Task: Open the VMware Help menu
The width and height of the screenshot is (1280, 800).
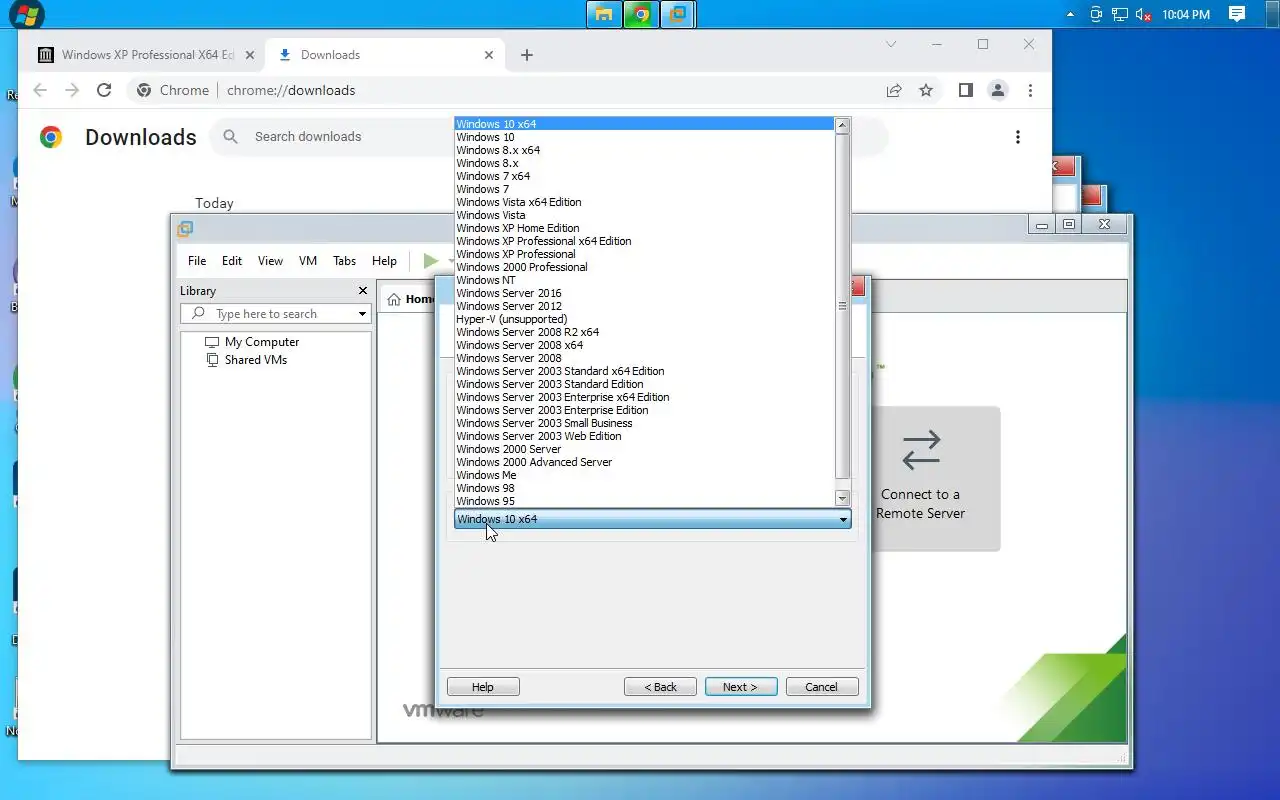Action: coord(384,261)
